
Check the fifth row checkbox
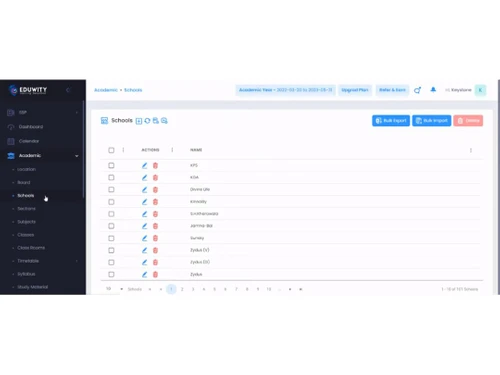[x=111, y=214]
